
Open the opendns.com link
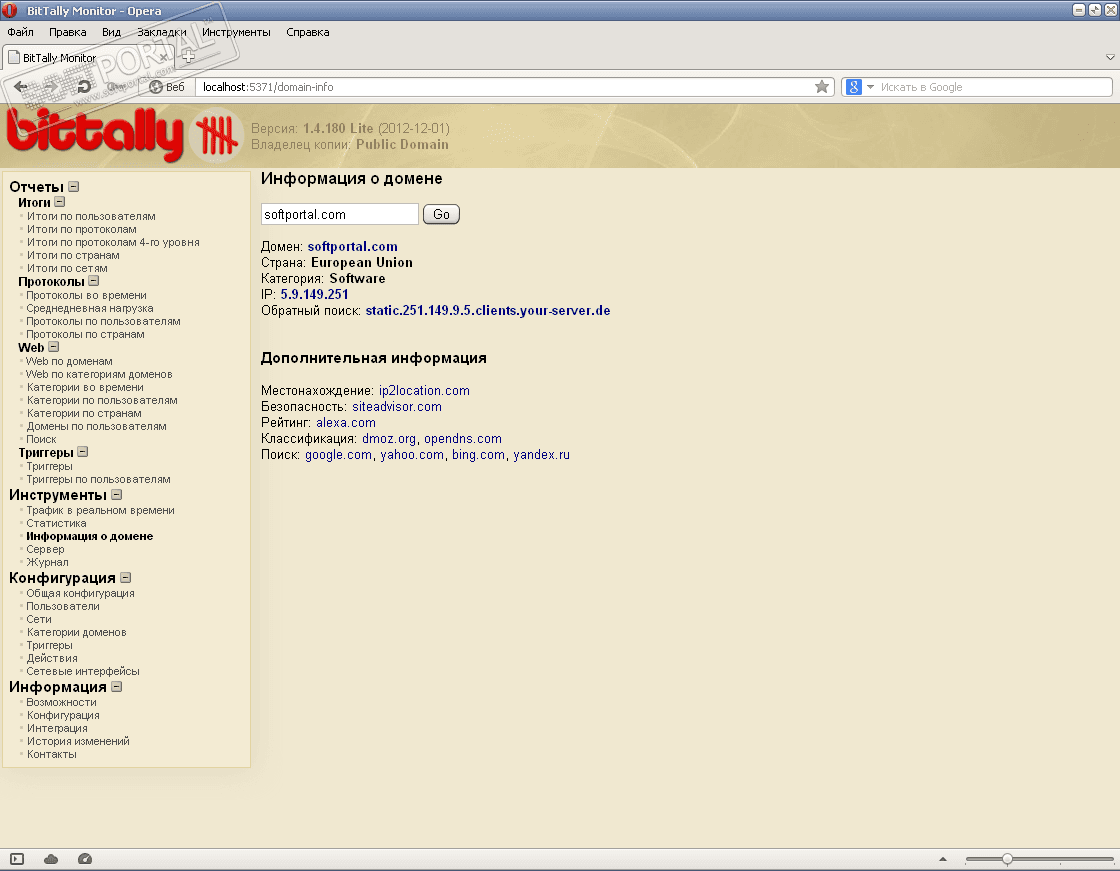pos(463,439)
